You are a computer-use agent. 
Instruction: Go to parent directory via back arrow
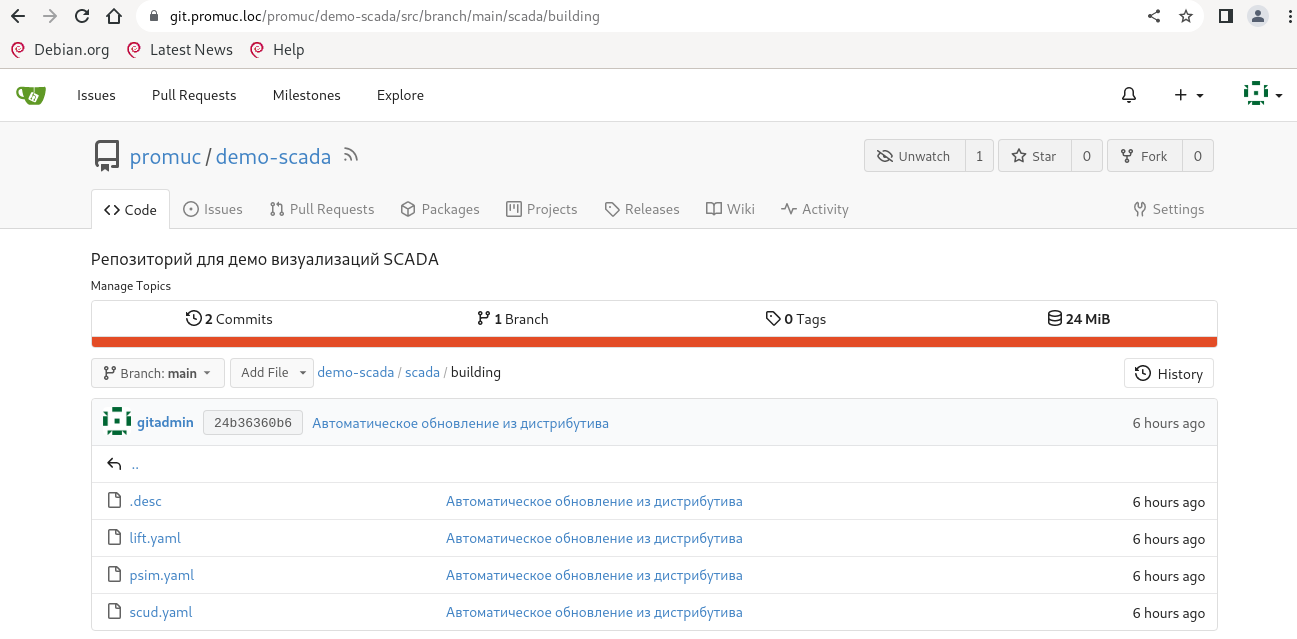pyautogui.click(x=114, y=464)
